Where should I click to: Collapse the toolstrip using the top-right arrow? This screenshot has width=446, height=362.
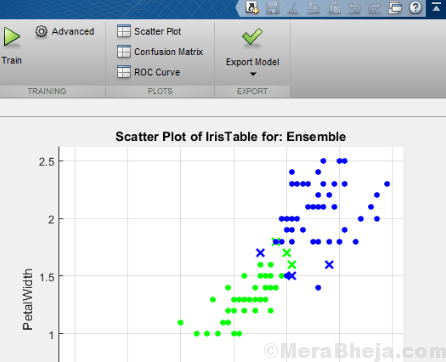(436, 7)
